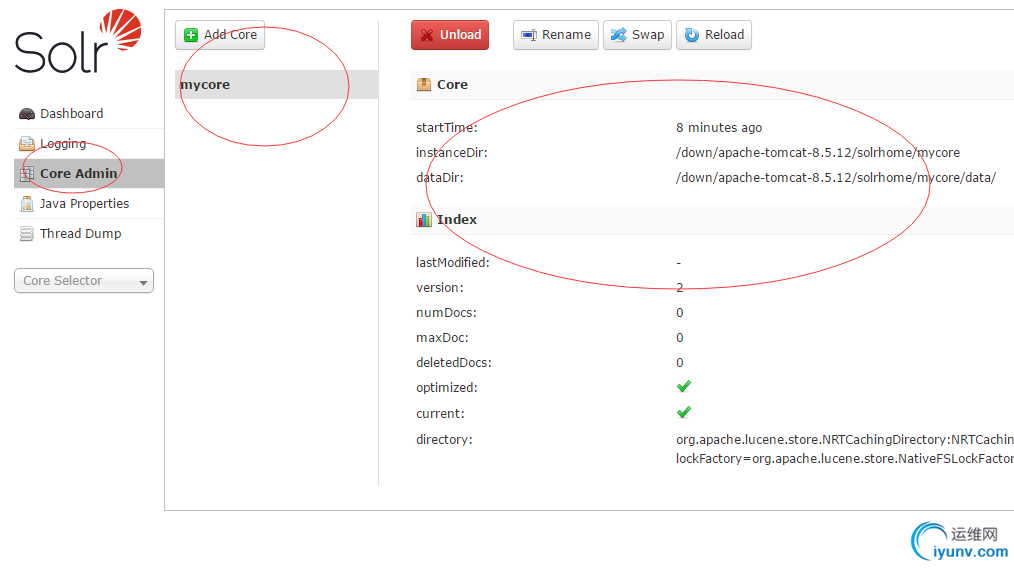This screenshot has height=568, width=1014.
Task: Open Java Properties page
Action: tap(84, 204)
